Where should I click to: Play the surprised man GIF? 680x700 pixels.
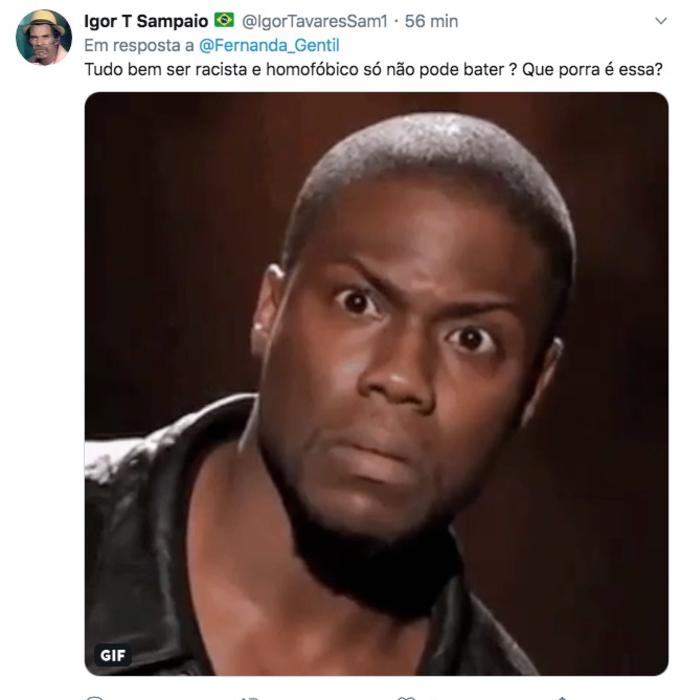coord(376,383)
